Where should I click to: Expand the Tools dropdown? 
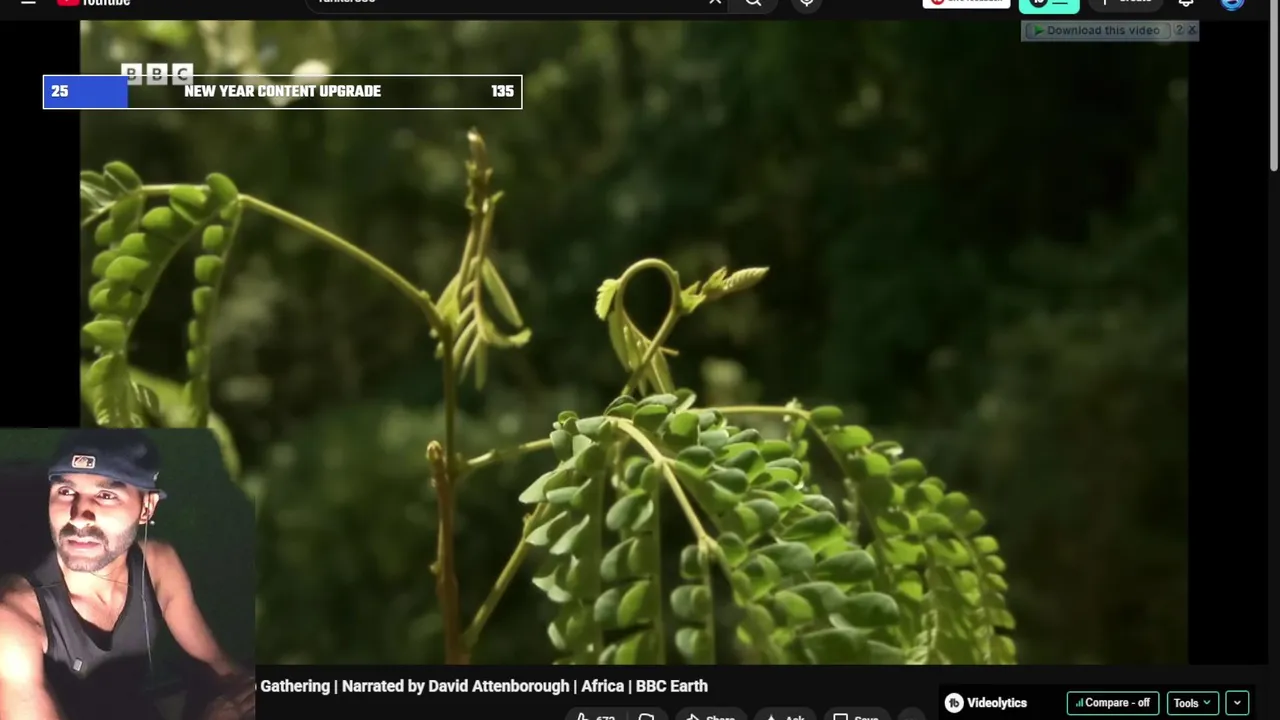(x=1192, y=703)
